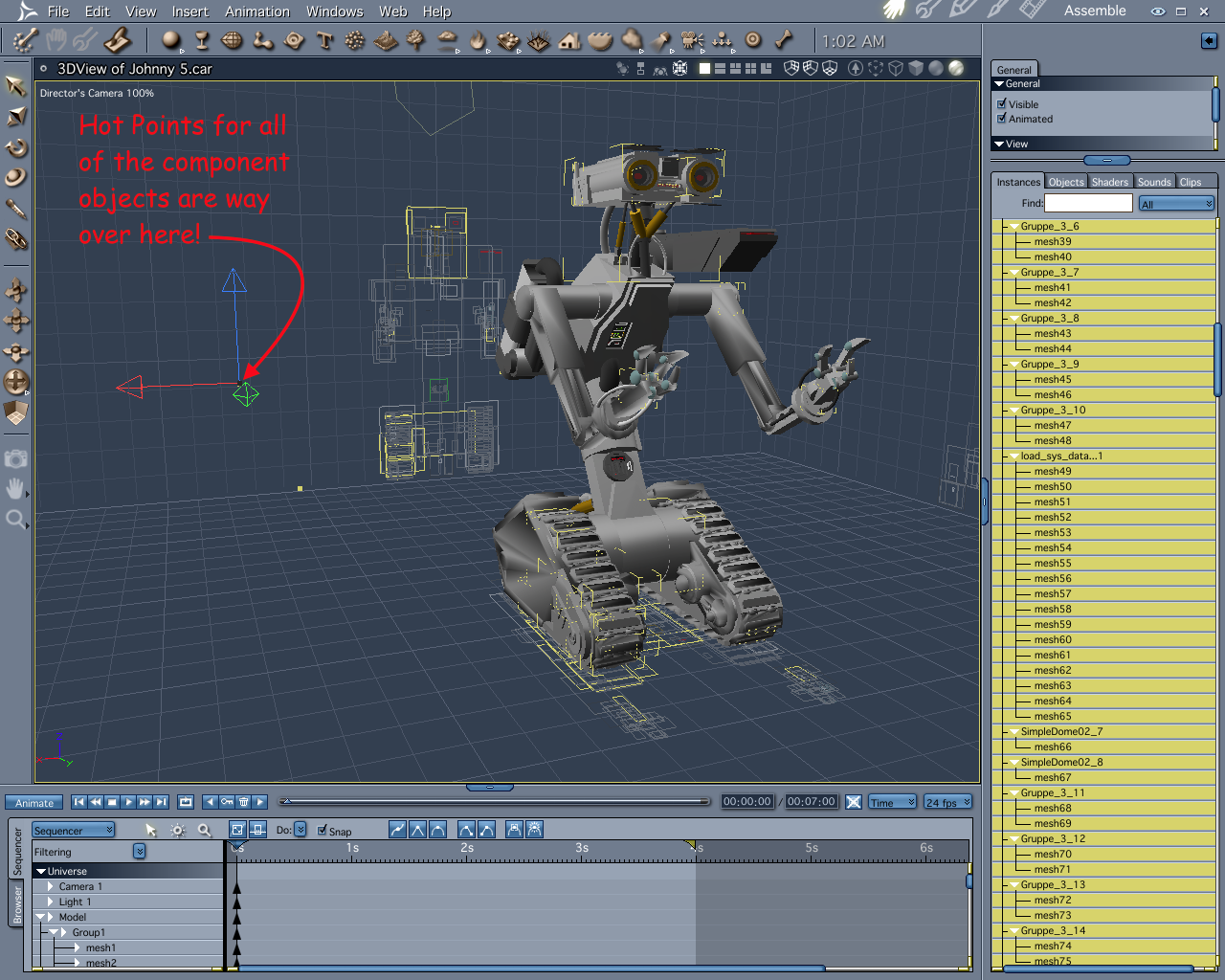1225x980 pixels.
Task: Insert a text object with T icon
Action: tap(324, 40)
